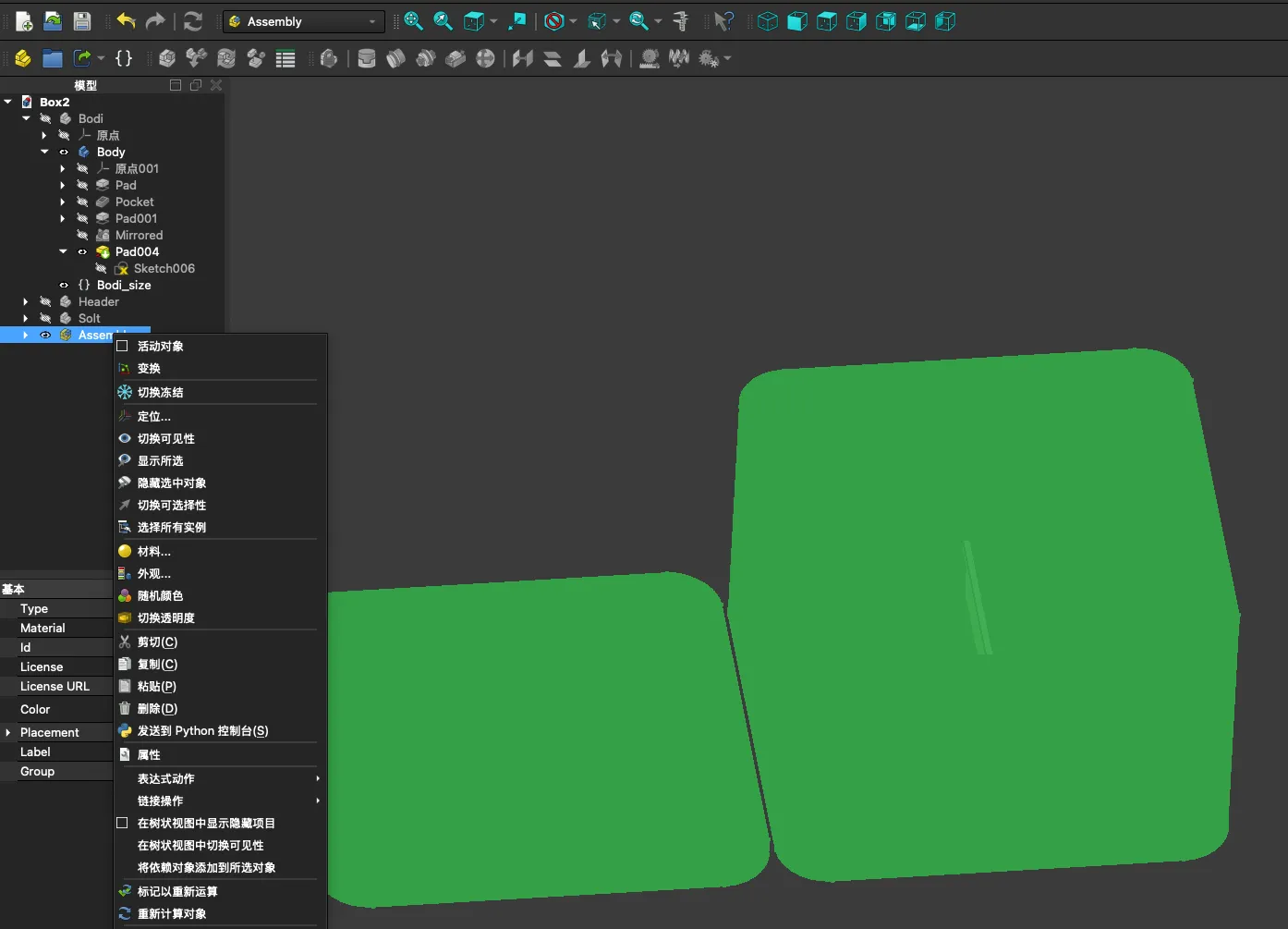Click the Undo arrow in toolbar
Viewport: 1288px width, 929px height.
[x=127, y=21]
